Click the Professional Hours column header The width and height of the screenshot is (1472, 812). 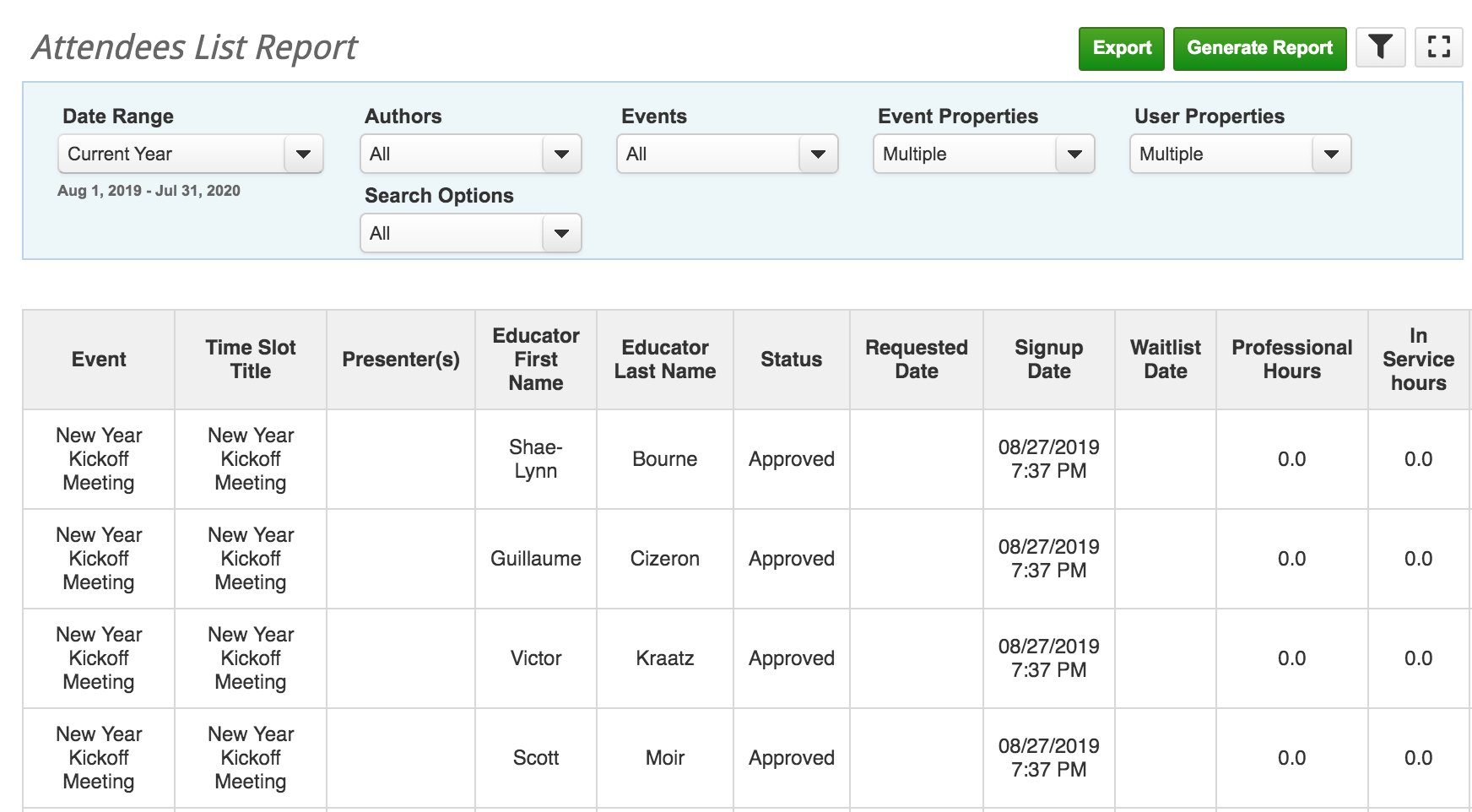[x=1291, y=359]
